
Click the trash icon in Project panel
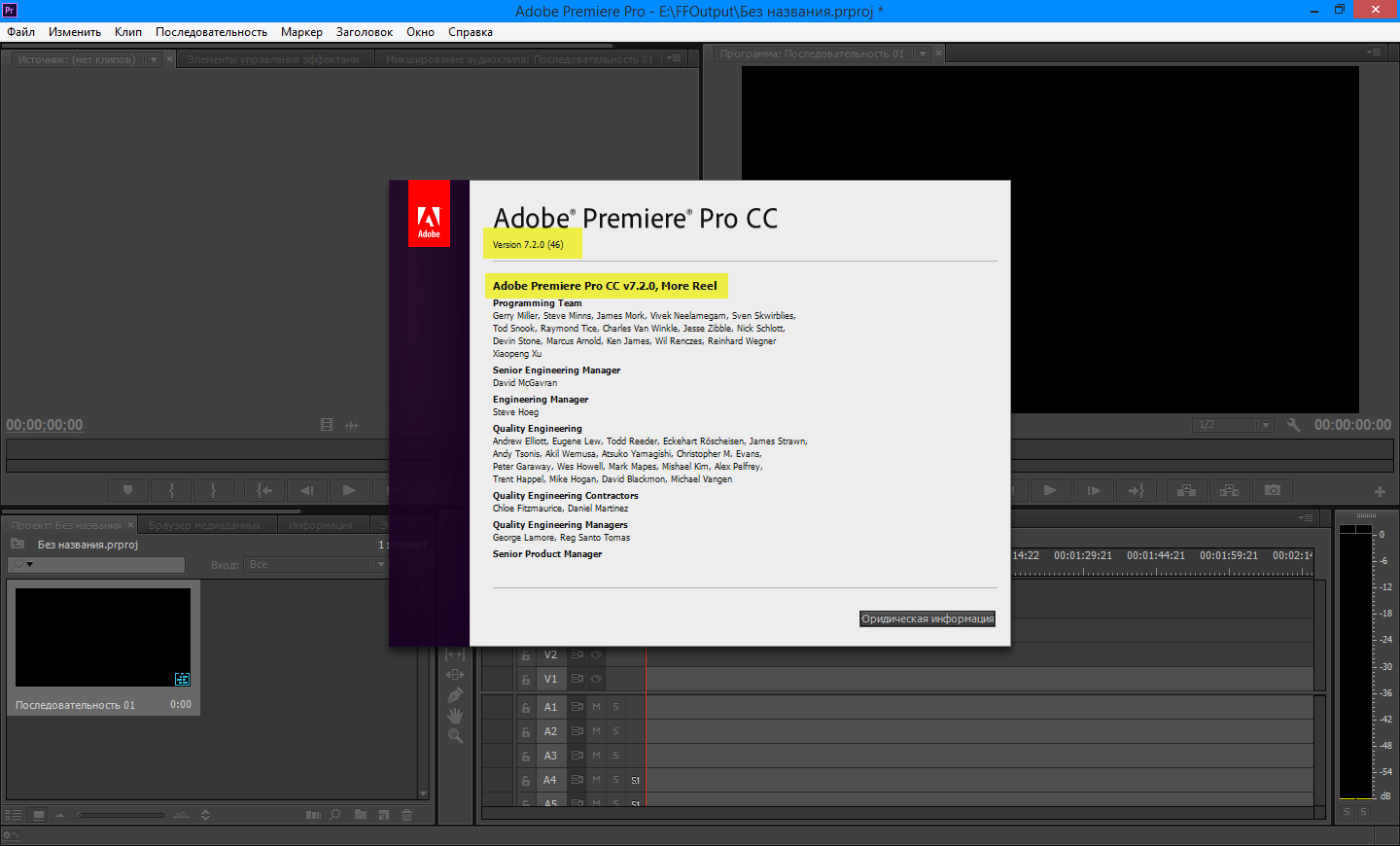coord(407,815)
